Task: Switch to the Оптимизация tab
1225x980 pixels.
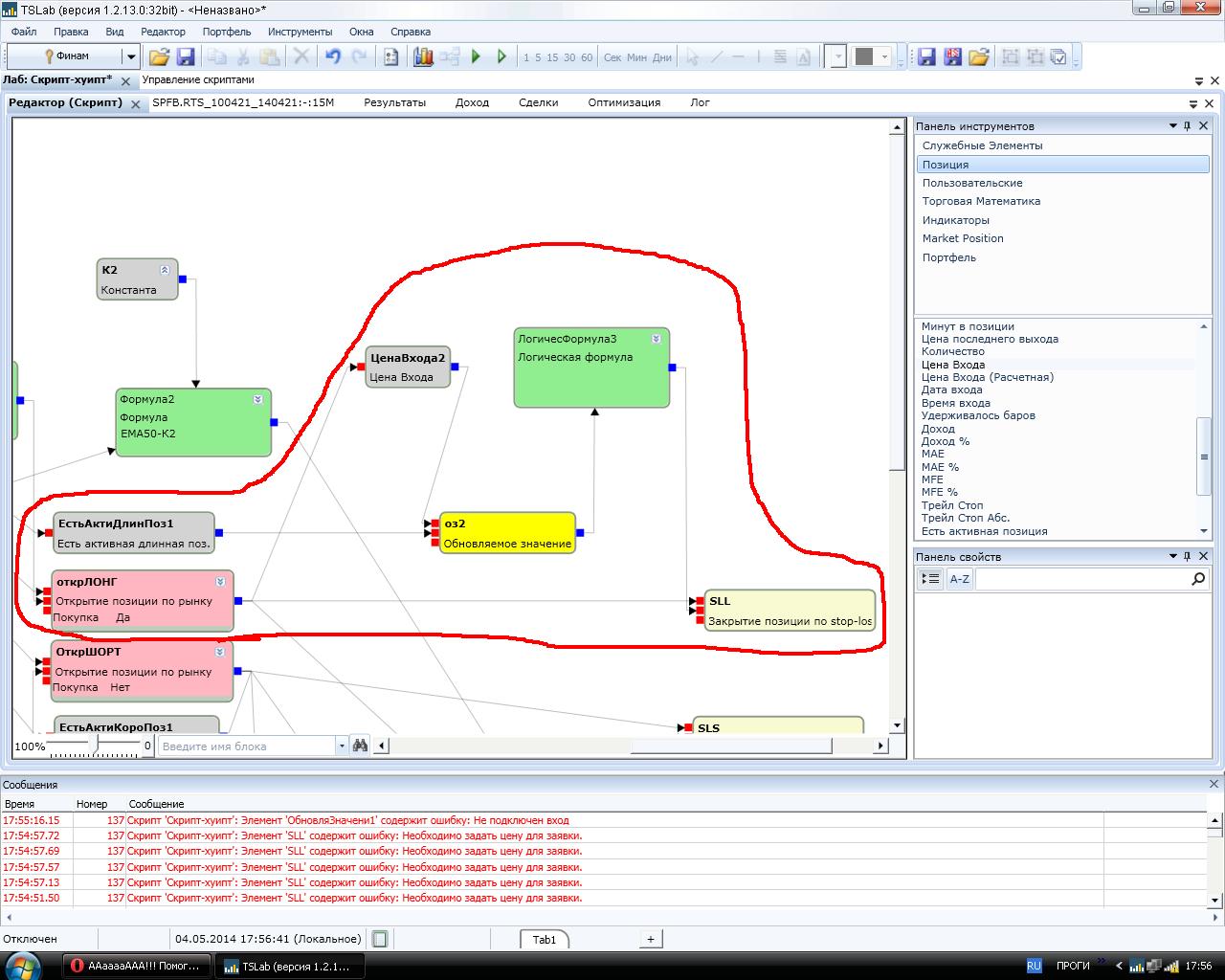Action: click(x=624, y=102)
